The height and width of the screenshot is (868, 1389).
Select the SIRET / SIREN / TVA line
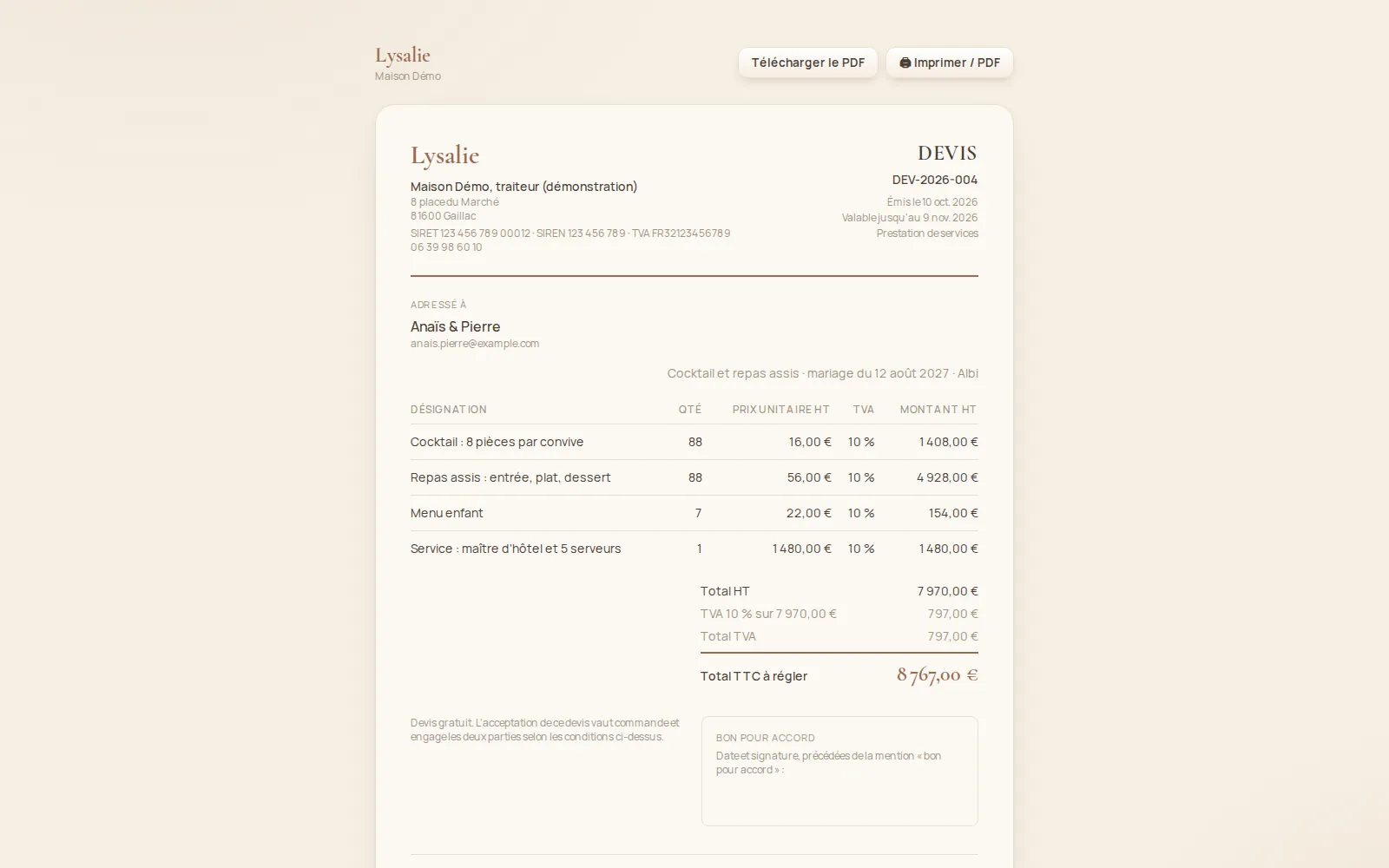(570, 233)
